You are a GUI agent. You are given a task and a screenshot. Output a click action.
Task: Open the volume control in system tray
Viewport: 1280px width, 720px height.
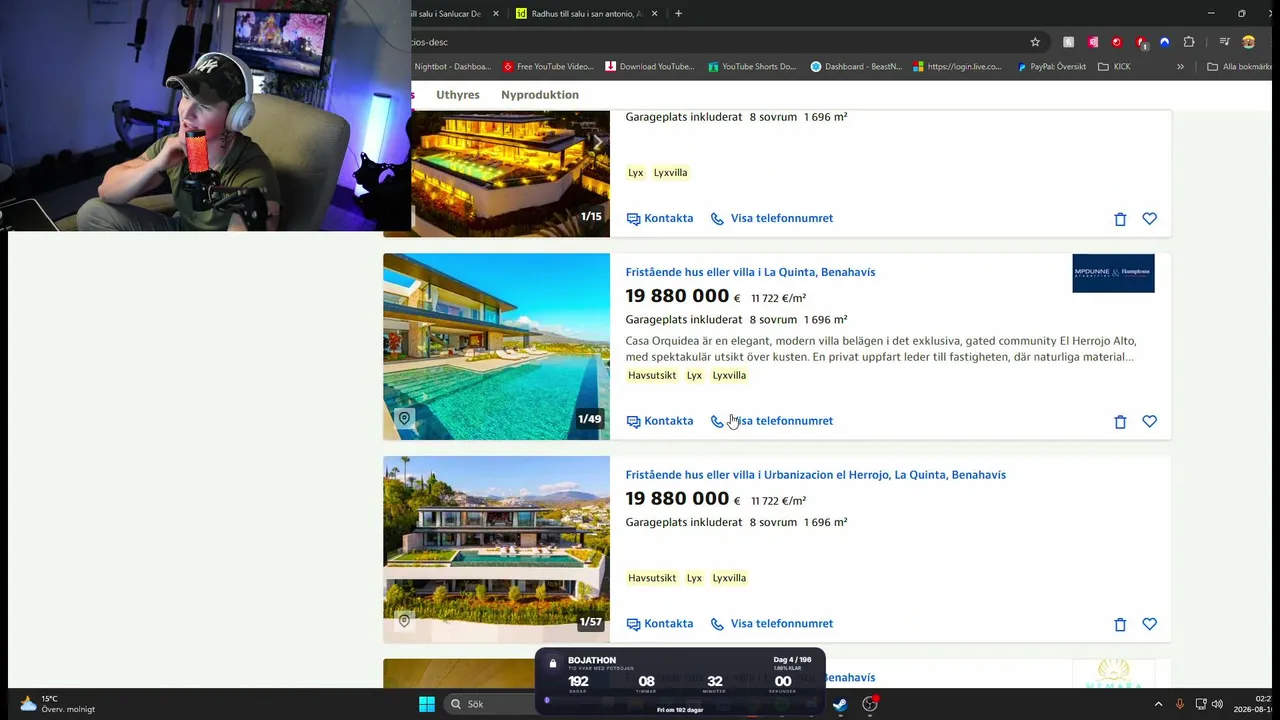pyautogui.click(x=1217, y=704)
